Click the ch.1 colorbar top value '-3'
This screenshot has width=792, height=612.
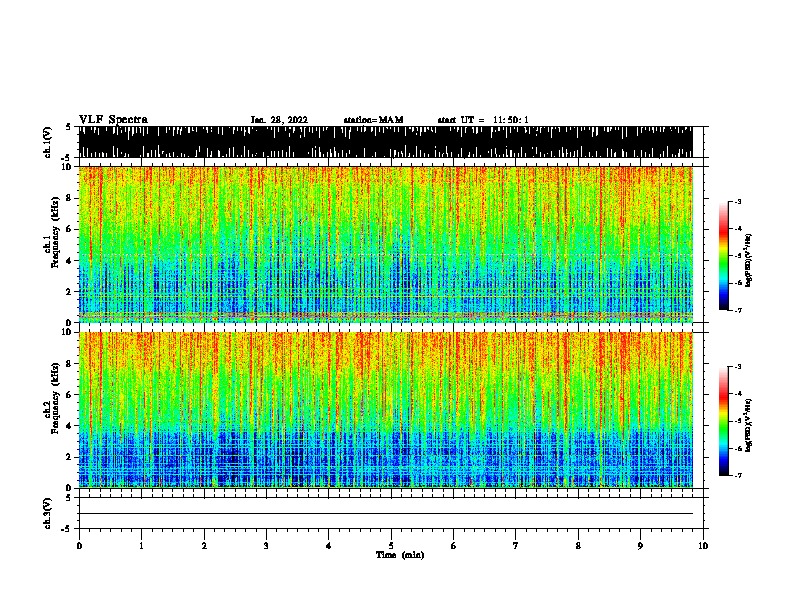coord(738,201)
